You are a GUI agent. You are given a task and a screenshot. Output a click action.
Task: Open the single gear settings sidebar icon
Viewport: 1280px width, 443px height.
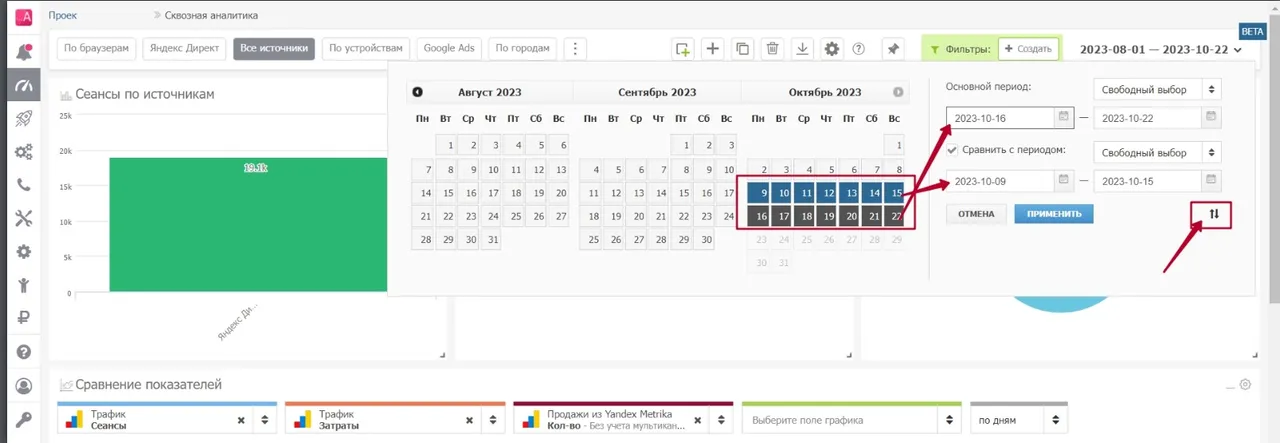23,252
